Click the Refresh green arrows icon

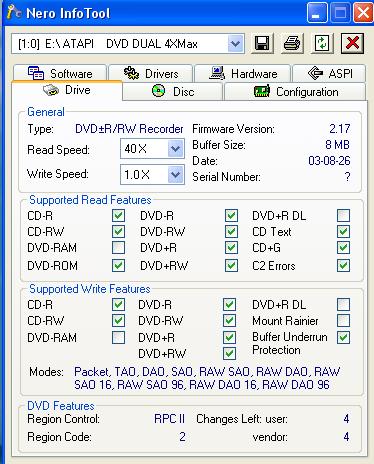click(x=322, y=43)
